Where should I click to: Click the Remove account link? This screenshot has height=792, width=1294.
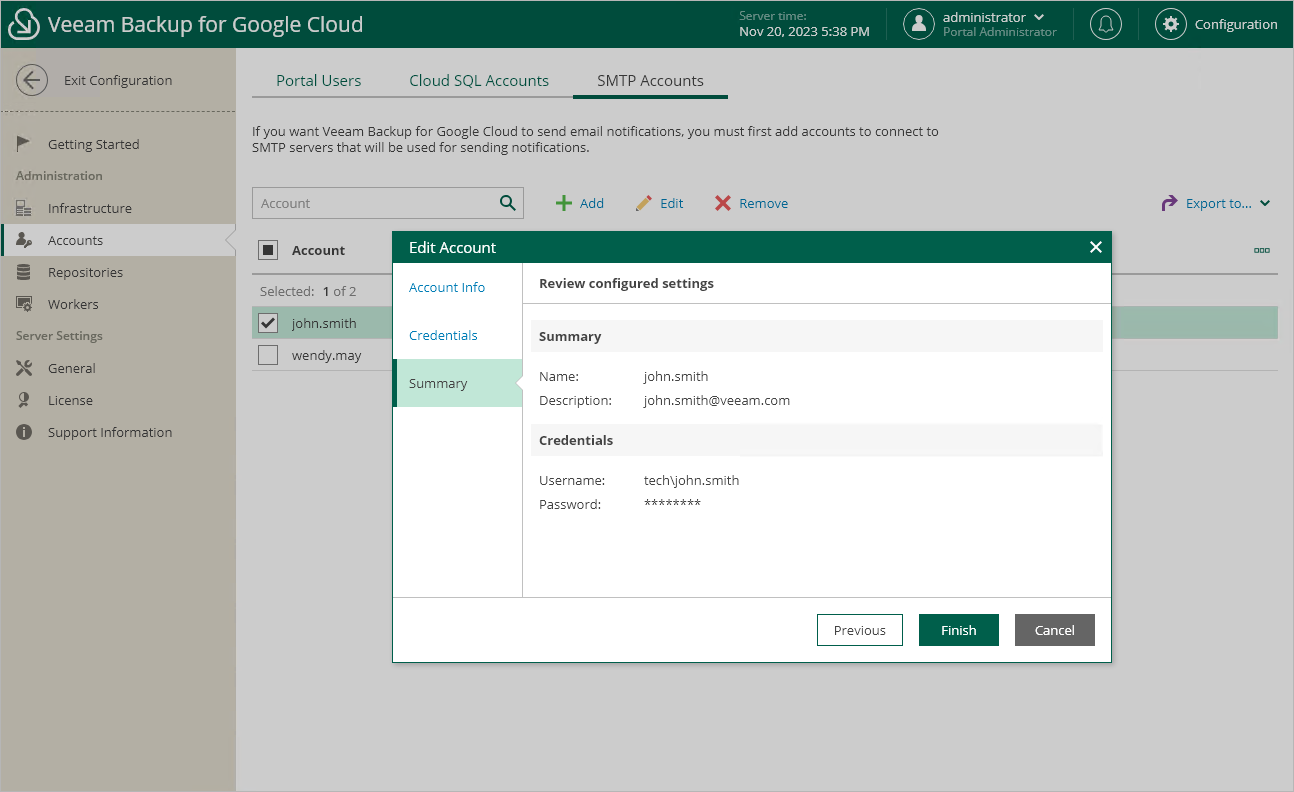point(764,203)
